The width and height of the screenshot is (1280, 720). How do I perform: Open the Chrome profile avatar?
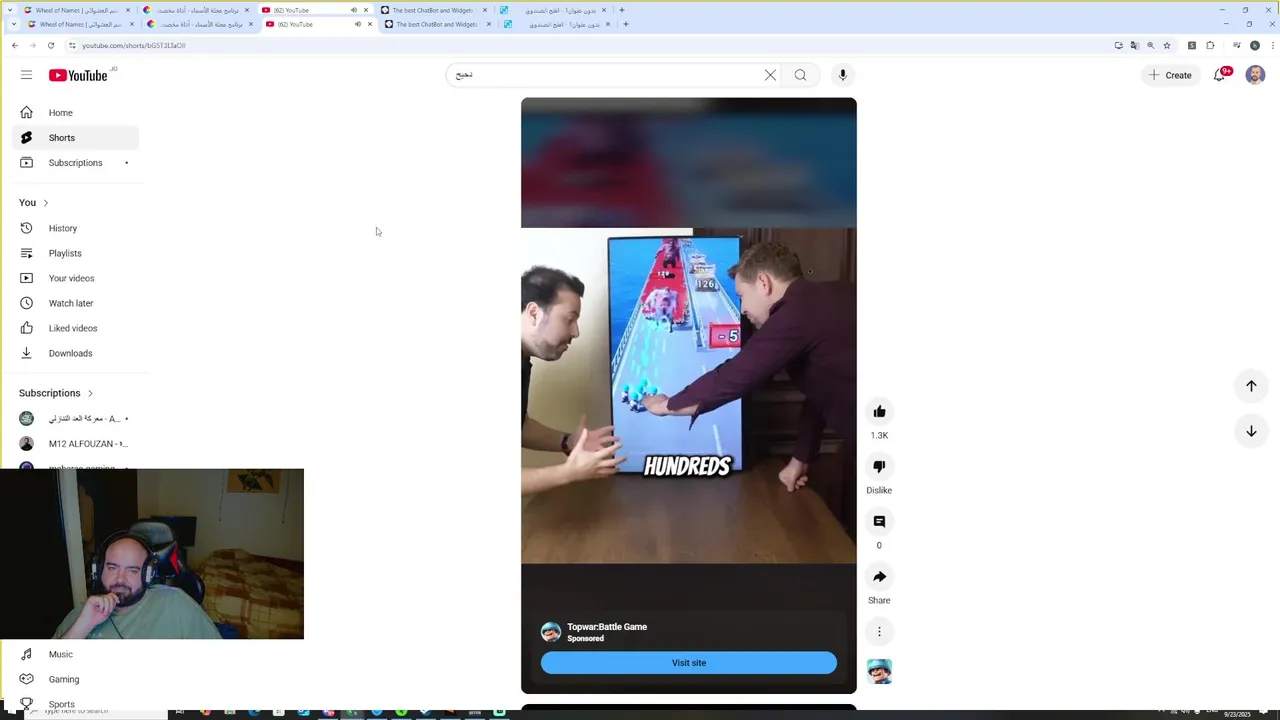coord(1254,45)
